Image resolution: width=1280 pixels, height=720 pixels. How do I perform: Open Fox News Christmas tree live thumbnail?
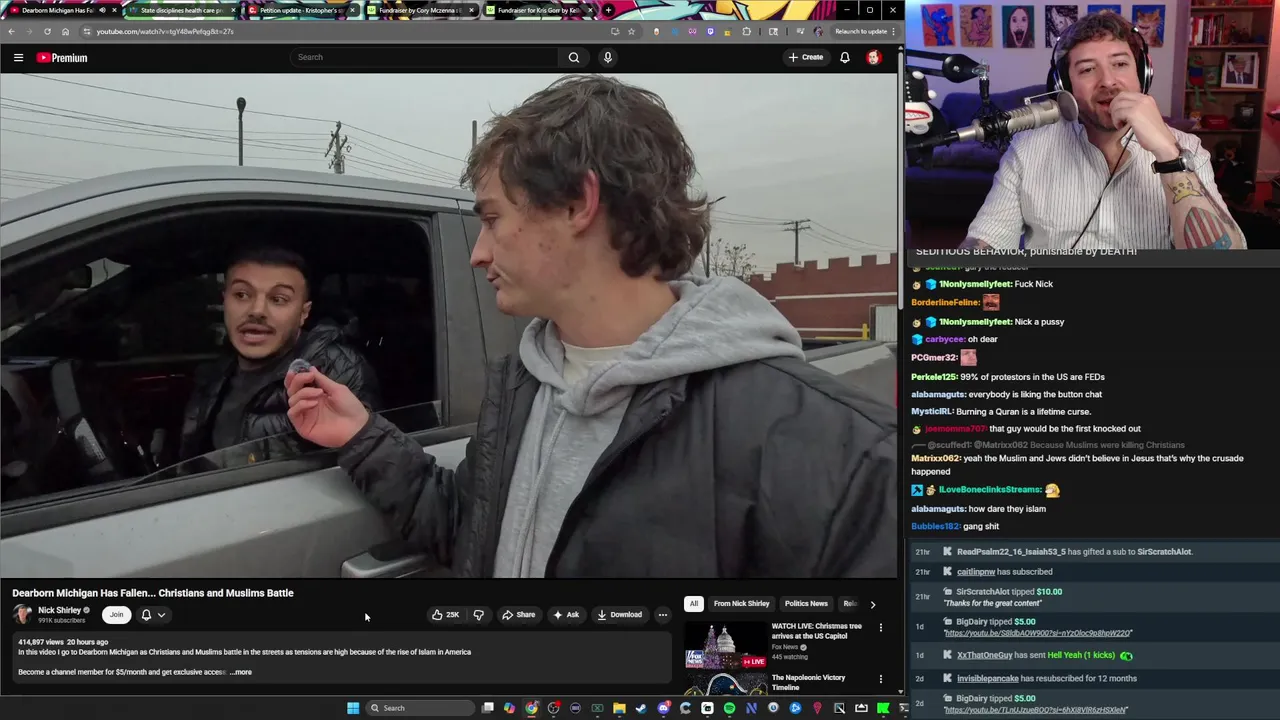[x=726, y=645]
